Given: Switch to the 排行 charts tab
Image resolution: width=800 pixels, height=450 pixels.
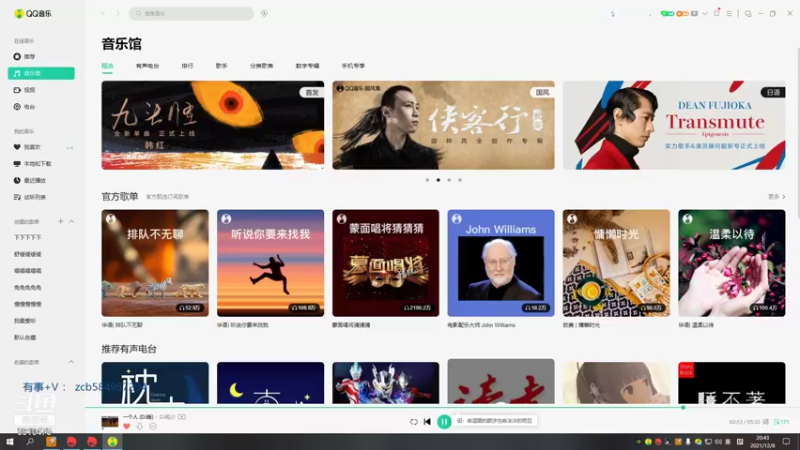Looking at the screenshot, I should click(x=187, y=66).
